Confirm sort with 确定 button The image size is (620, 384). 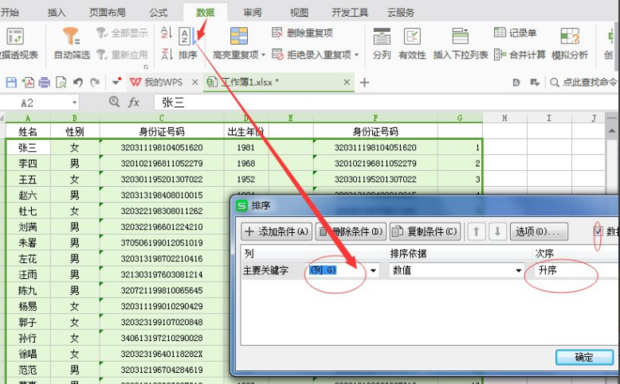(584, 357)
